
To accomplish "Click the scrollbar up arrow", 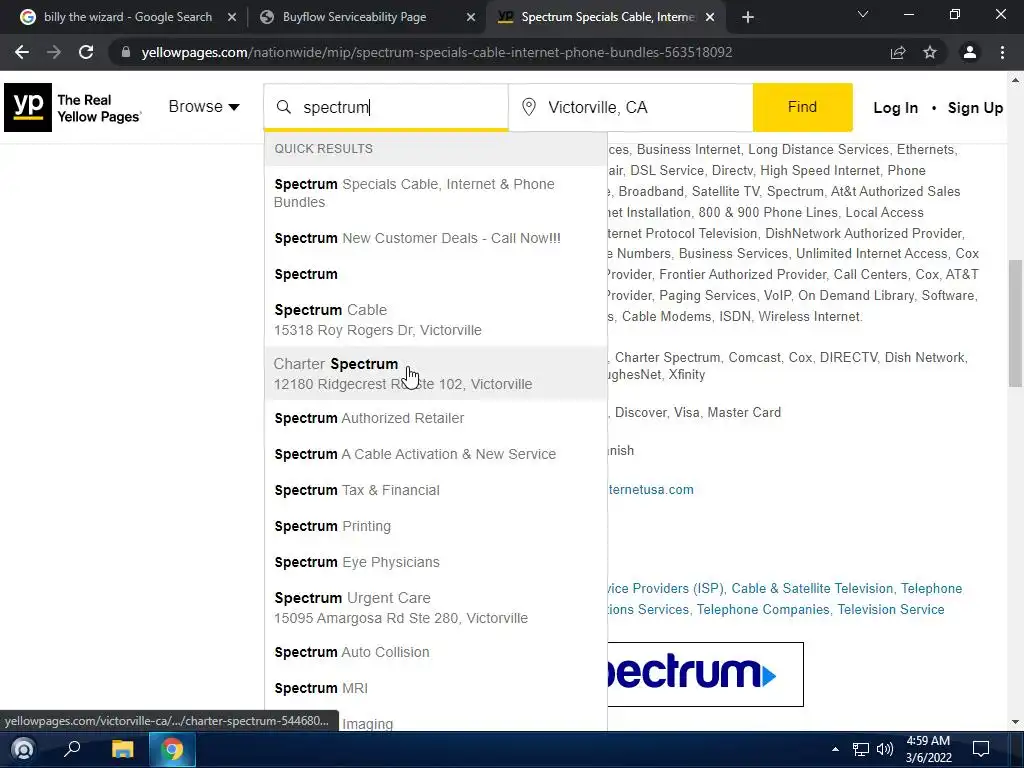I will 1015,80.
